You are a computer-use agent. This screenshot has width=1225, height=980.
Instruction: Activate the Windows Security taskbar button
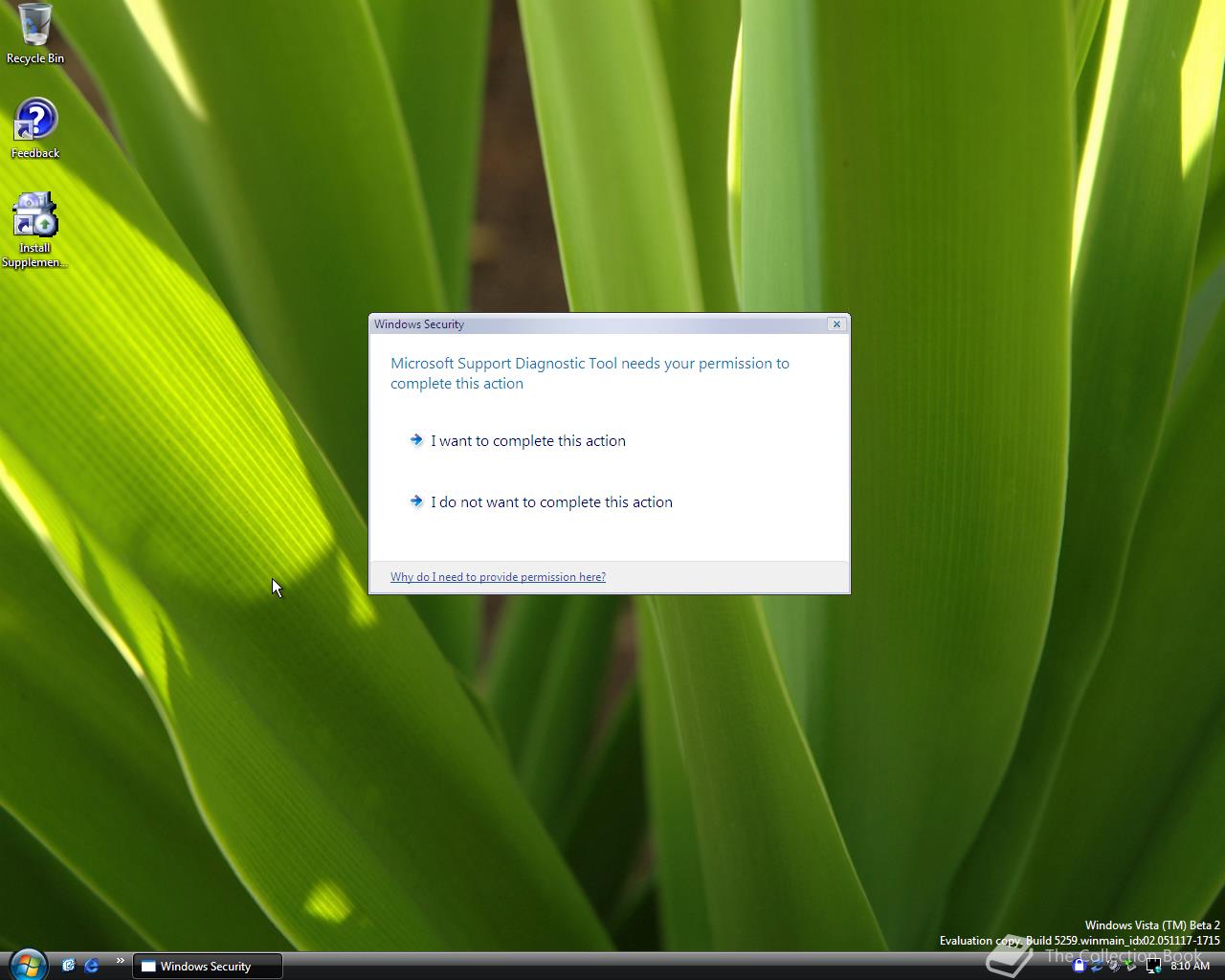208,967
